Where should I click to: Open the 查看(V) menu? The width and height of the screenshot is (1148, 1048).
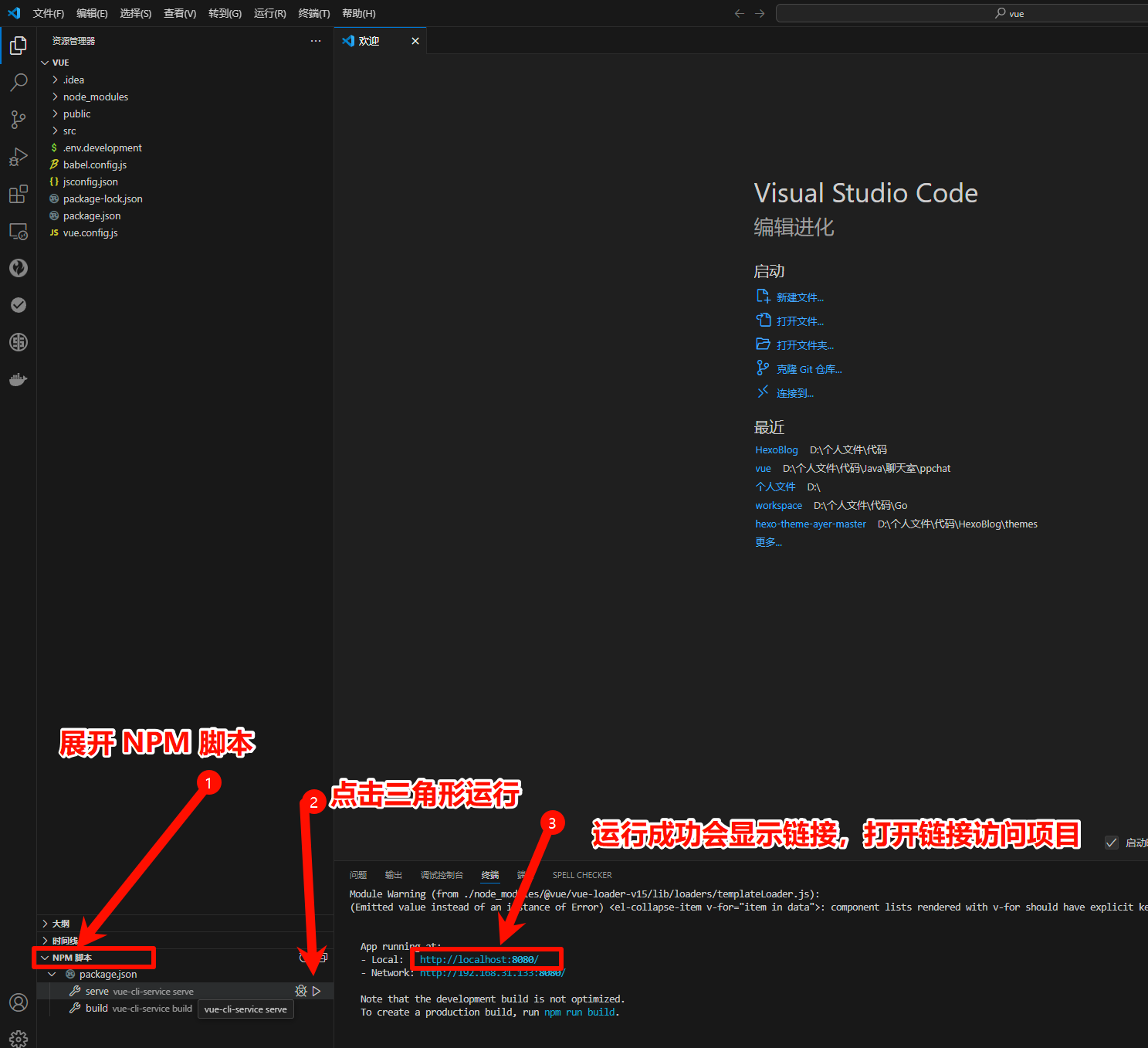[x=180, y=13]
